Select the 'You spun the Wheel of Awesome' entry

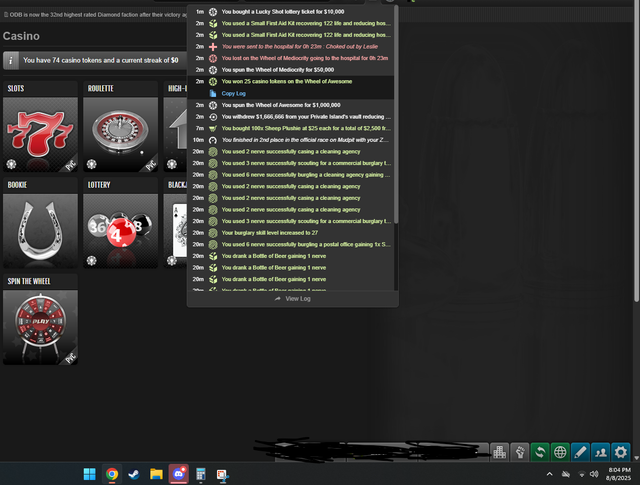tap(291, 105)
